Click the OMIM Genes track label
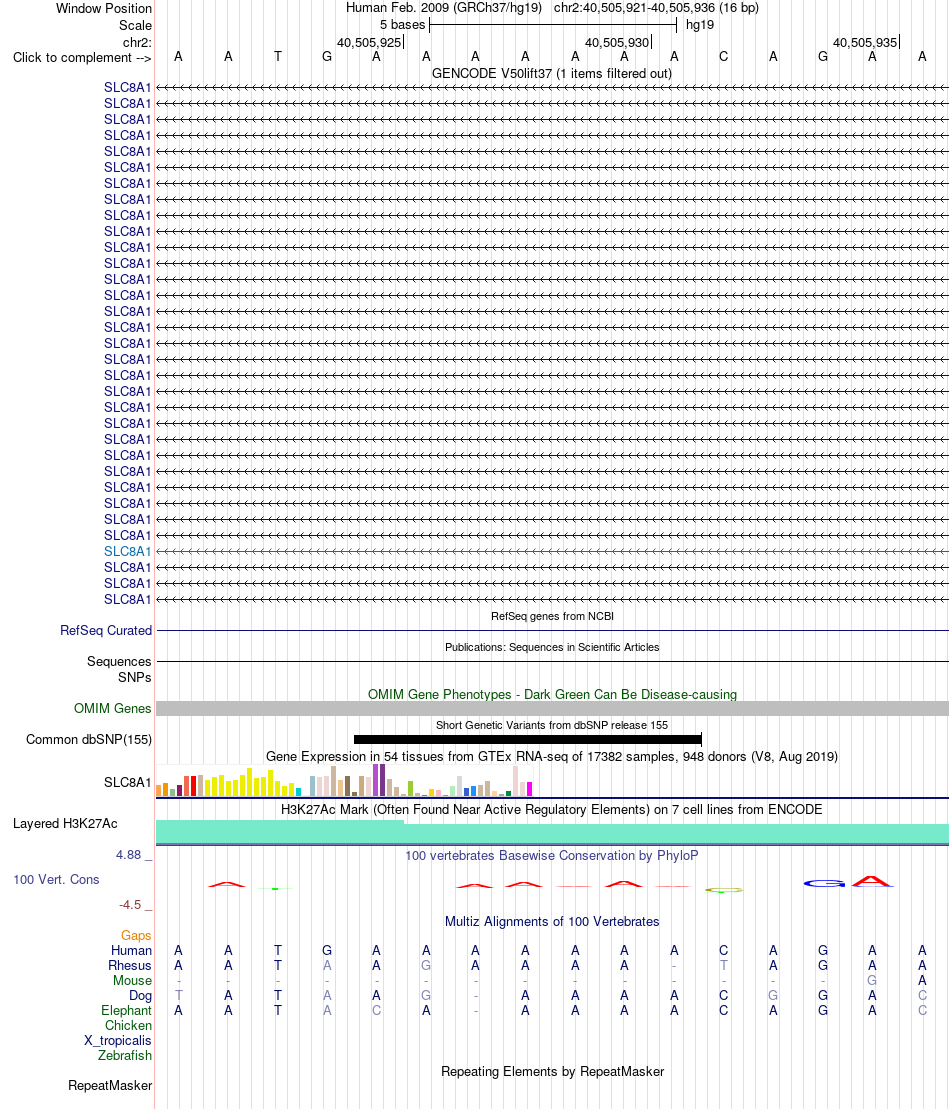The image size is (950, 1109). click(112, 709)
